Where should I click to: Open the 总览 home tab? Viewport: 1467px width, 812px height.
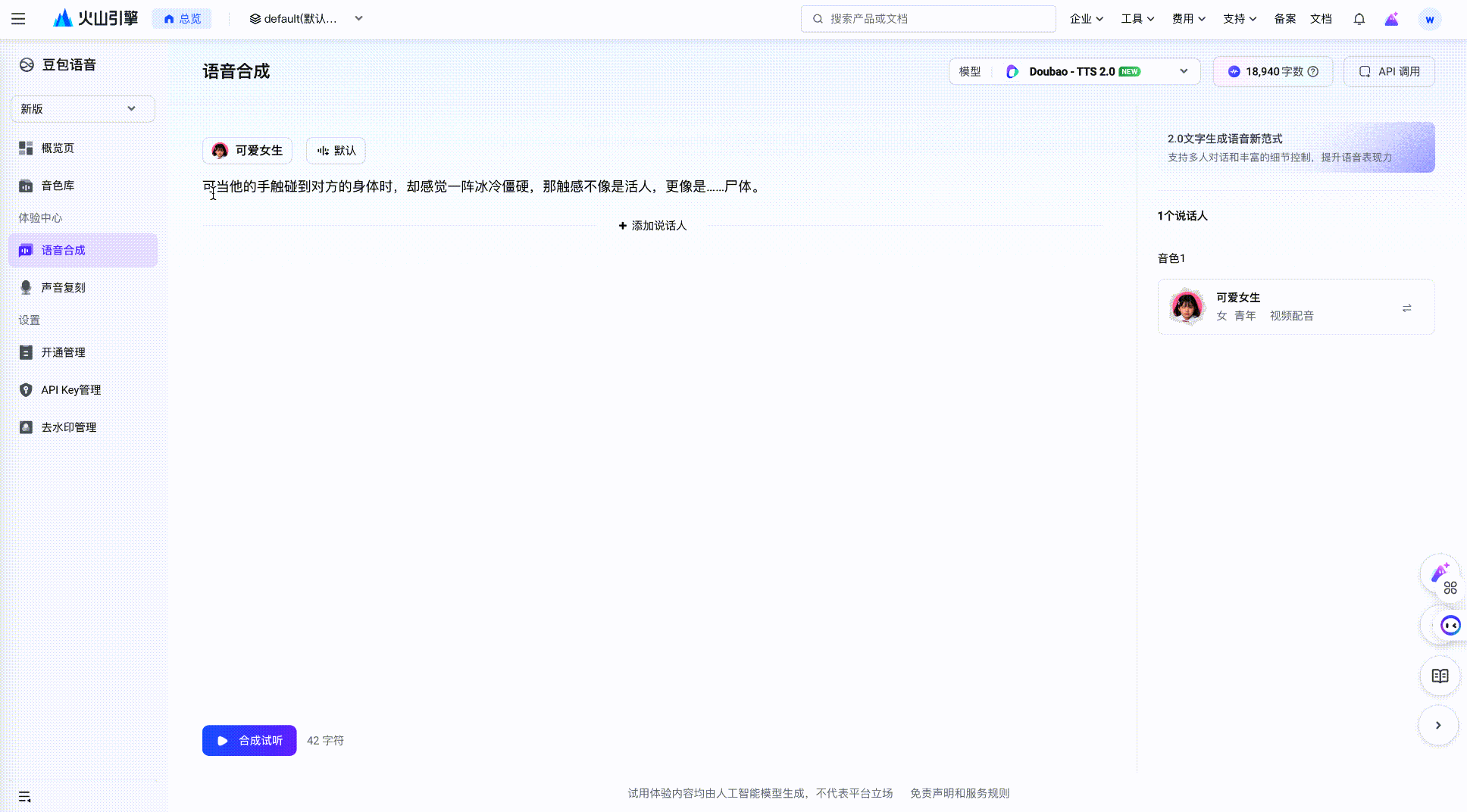pyautogui.click(x=183, y=19)
